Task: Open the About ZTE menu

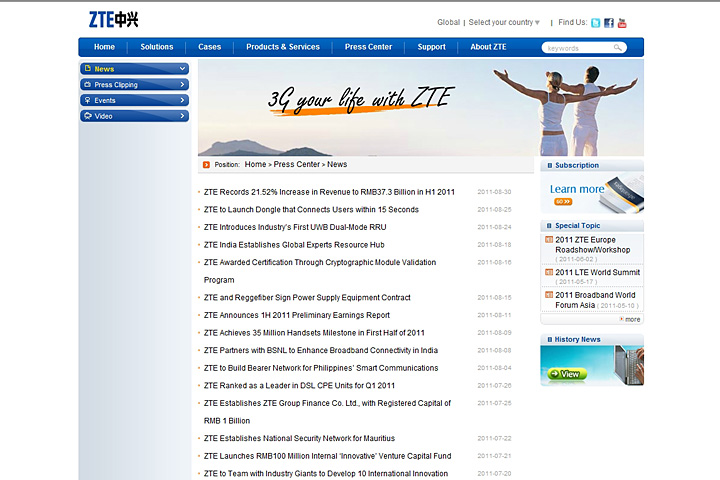Action: [x=488, y=47]
